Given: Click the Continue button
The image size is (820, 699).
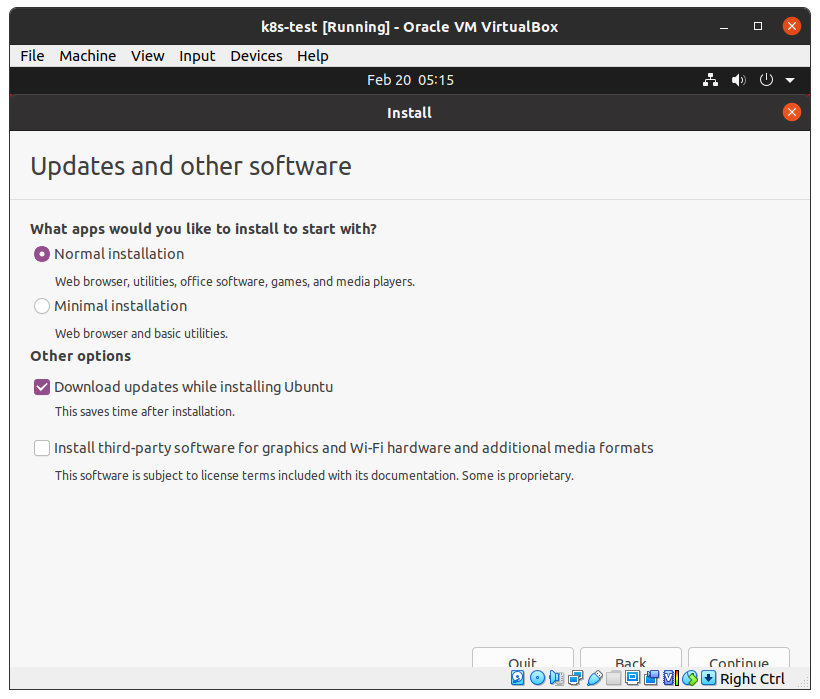Looking at the screenshot, I should coord(738,659).
